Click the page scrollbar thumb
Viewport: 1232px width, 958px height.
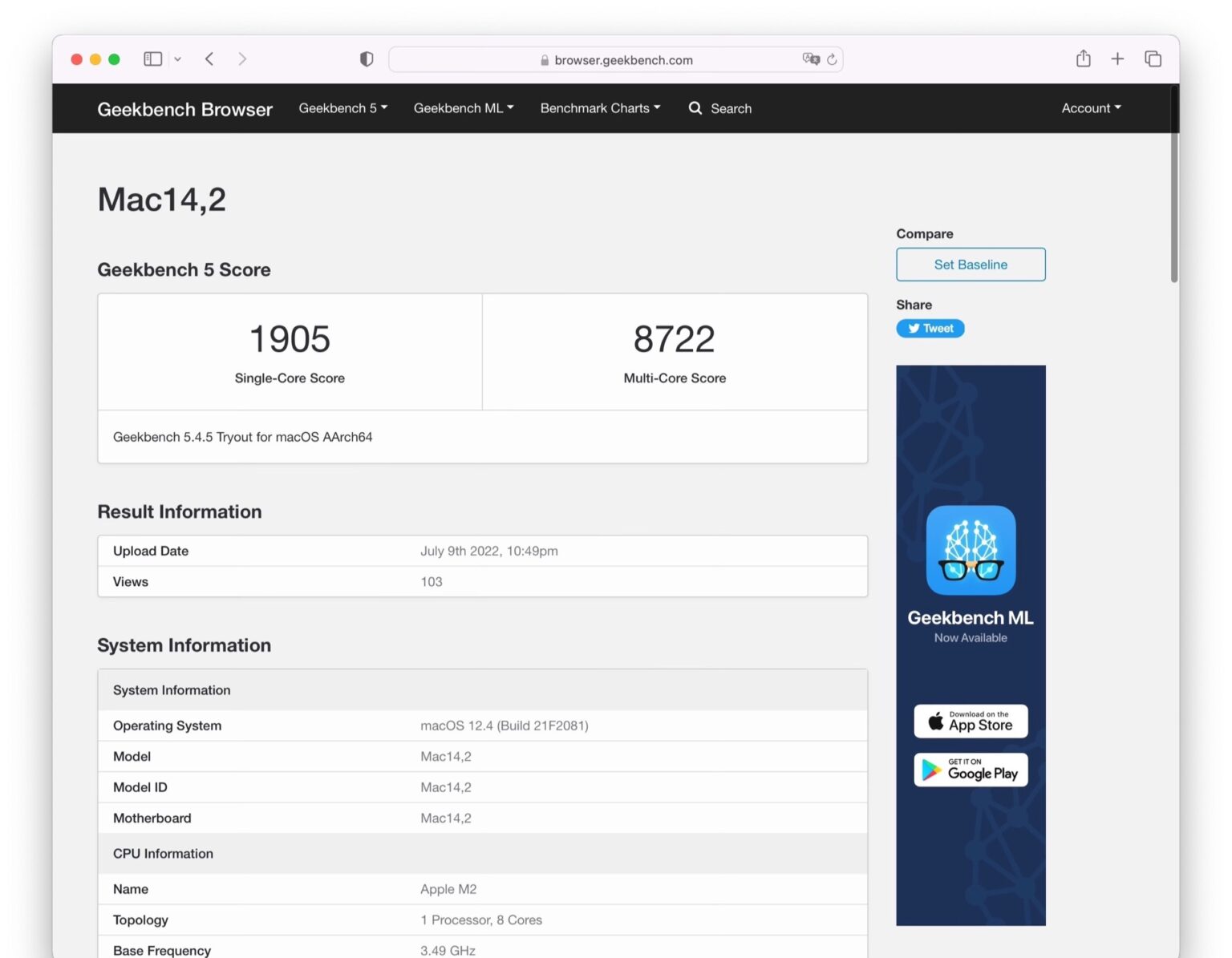pyautogui.click(x=1174, y=184)
